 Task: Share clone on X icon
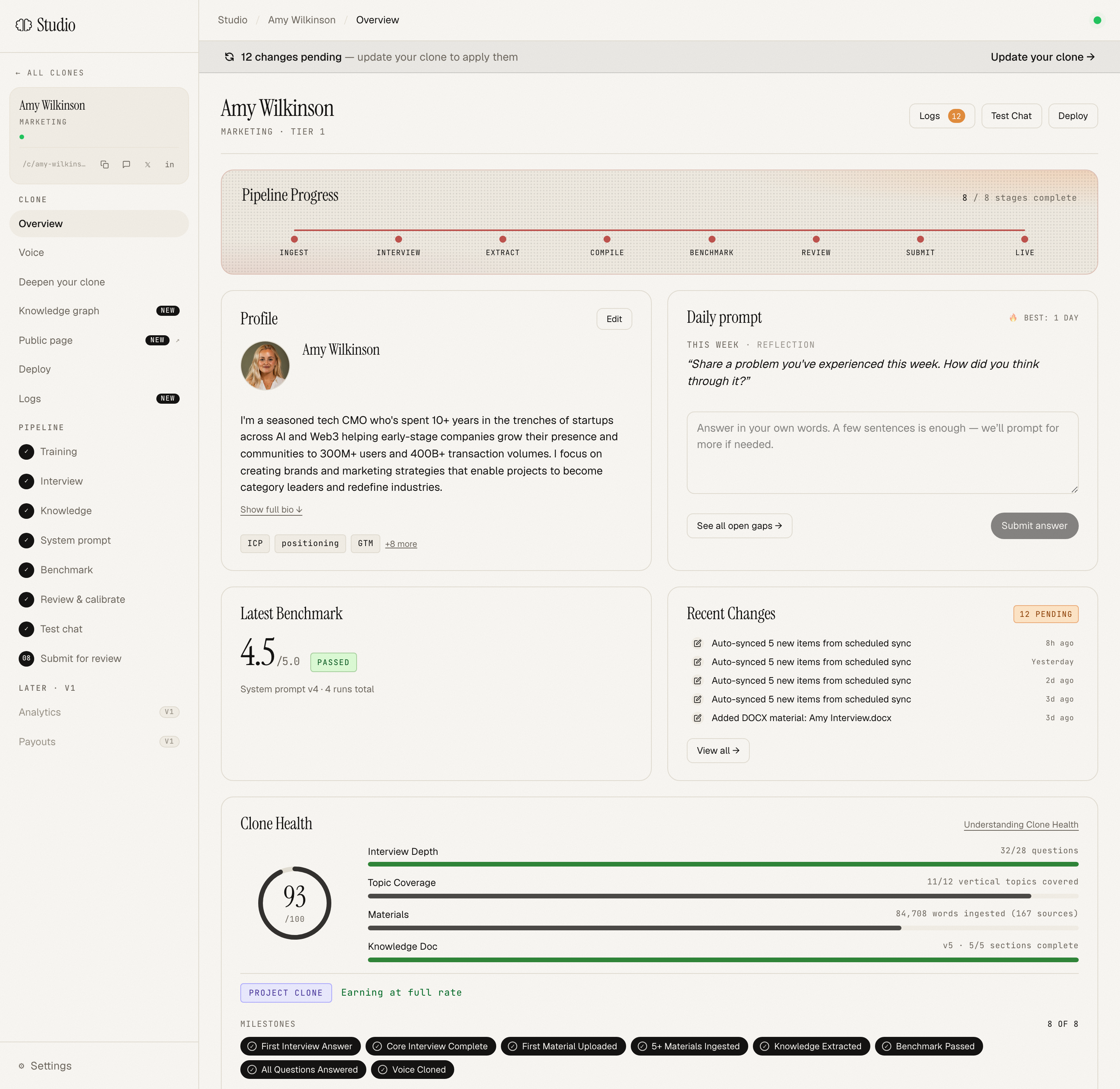click(x=147, y=165)
